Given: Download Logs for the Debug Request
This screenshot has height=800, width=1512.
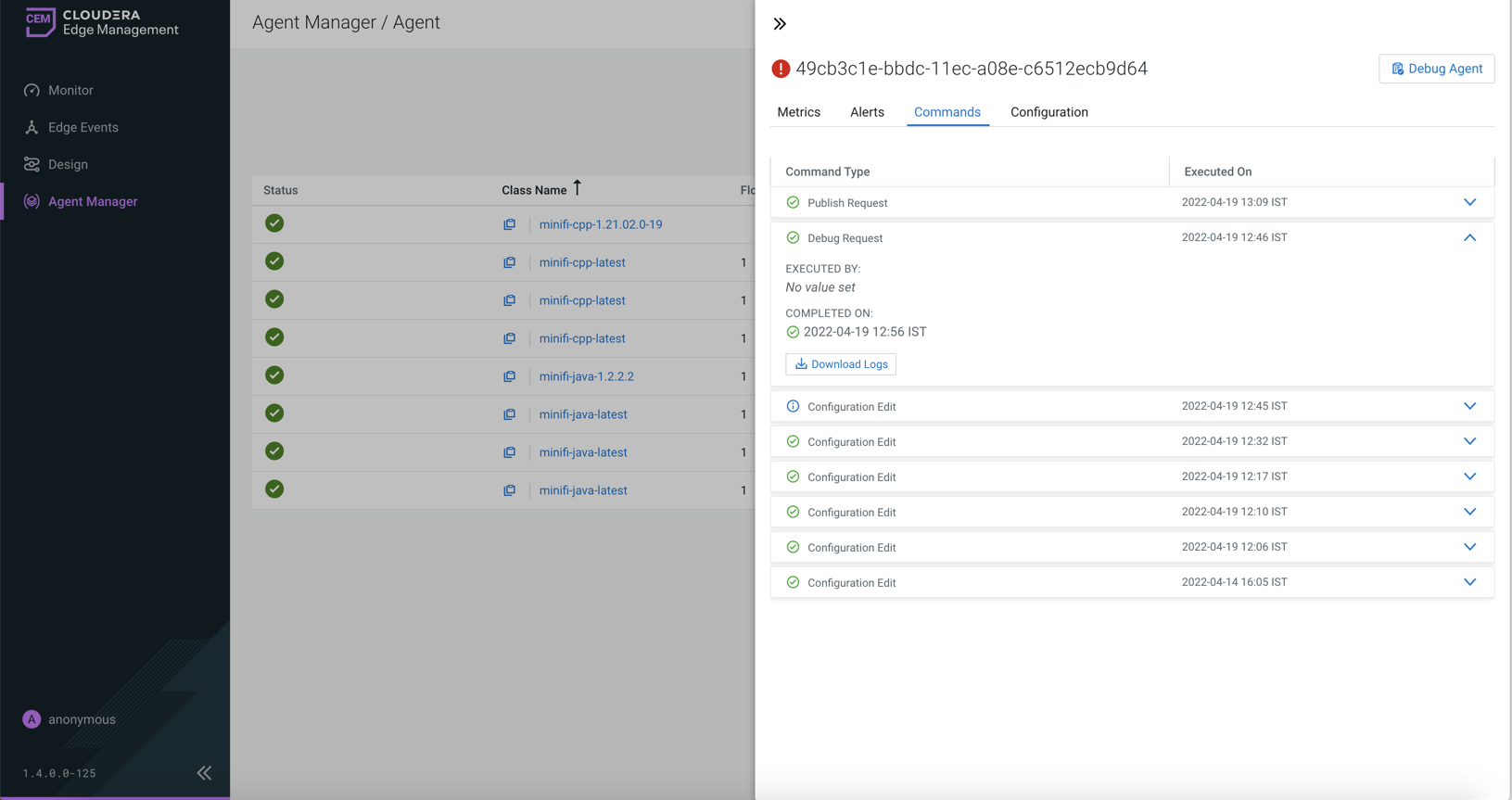Looking at the screenshot, I should [841, 364].
